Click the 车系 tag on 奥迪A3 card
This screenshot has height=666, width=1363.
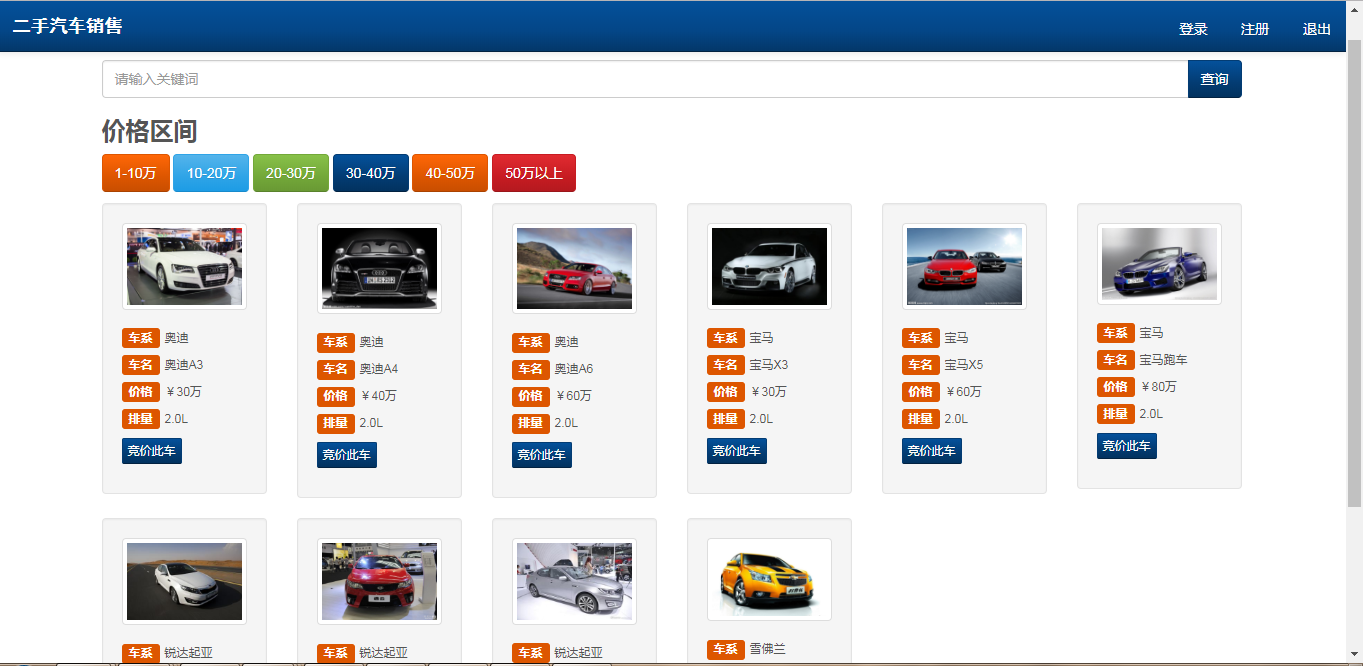coord(141,338)
